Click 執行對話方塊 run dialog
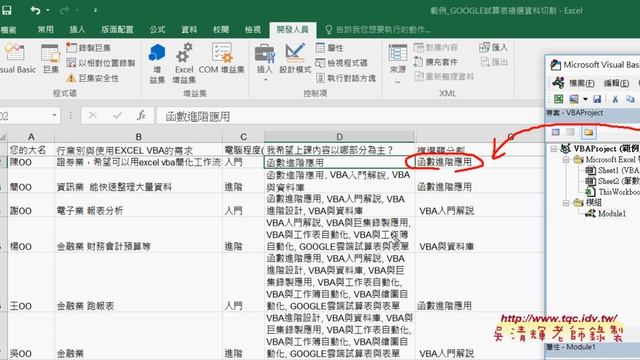The width and height of the screenshot is (640, 360). point(346,78)
